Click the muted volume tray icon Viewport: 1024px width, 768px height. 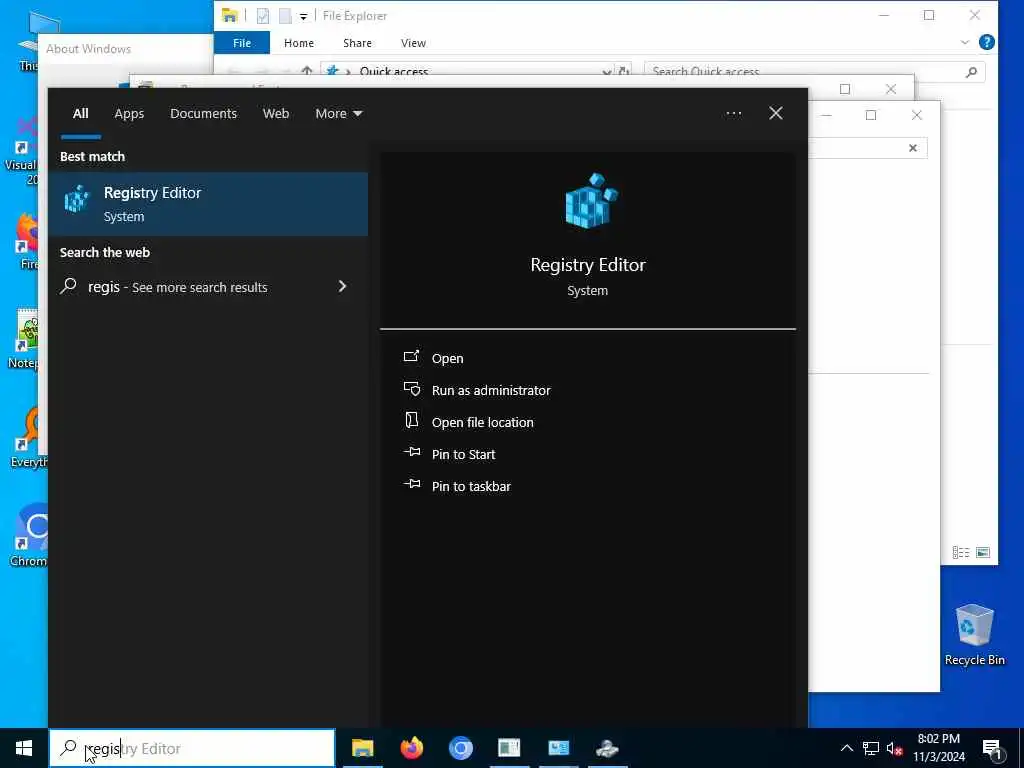[895, 748]
